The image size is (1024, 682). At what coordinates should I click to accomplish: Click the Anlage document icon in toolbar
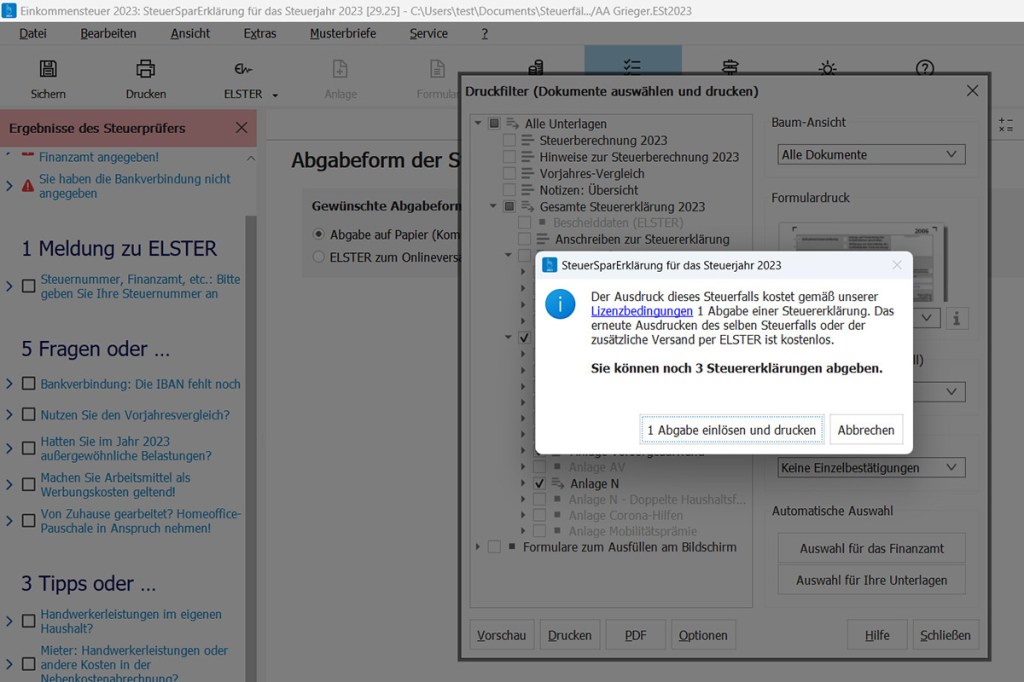(x=340, y=69)
